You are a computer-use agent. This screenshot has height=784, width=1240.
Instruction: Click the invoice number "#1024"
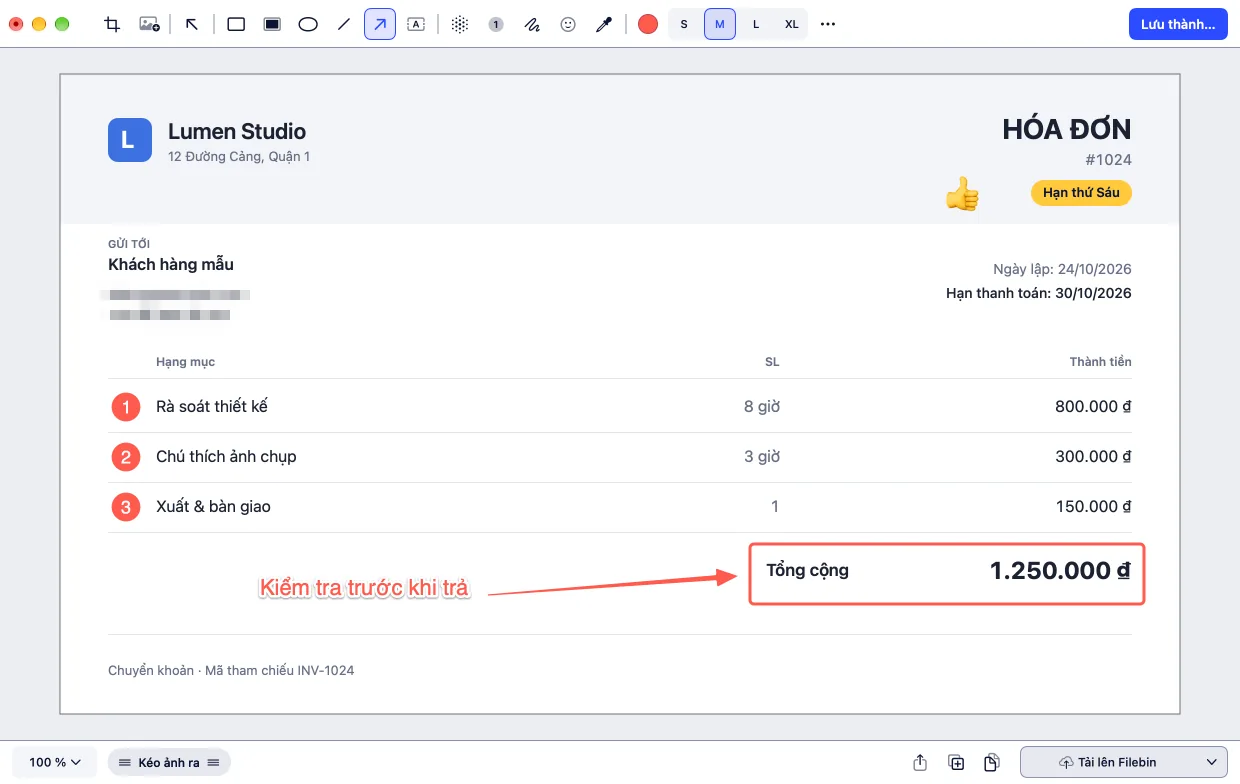1108,160
